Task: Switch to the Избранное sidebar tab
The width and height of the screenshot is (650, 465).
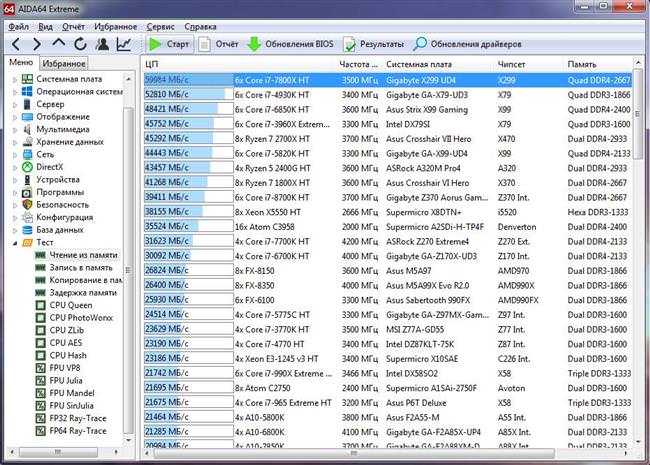Action: pos(64,63)
